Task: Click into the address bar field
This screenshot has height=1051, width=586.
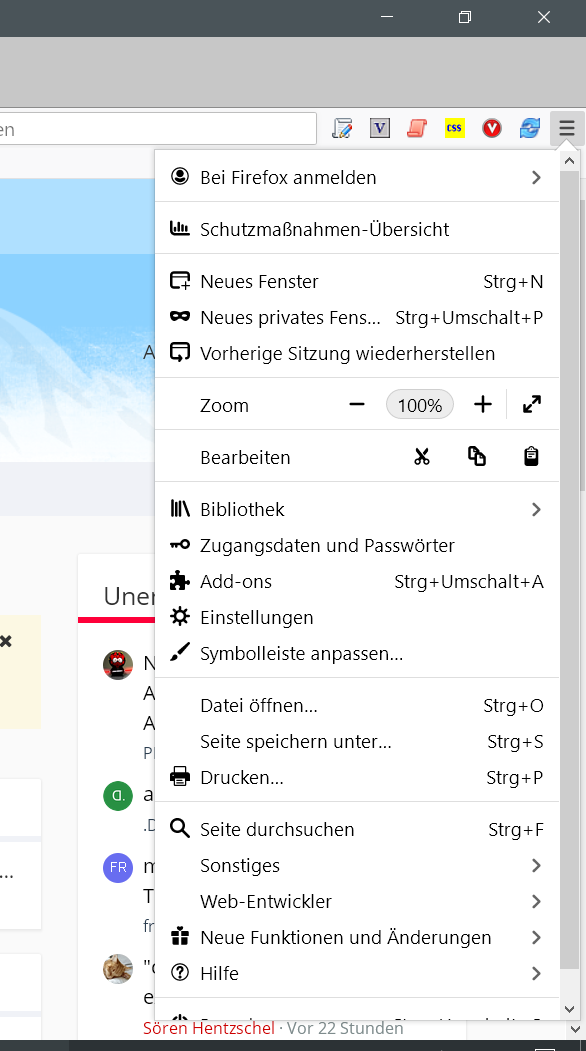Action: (x=158, y=129)
